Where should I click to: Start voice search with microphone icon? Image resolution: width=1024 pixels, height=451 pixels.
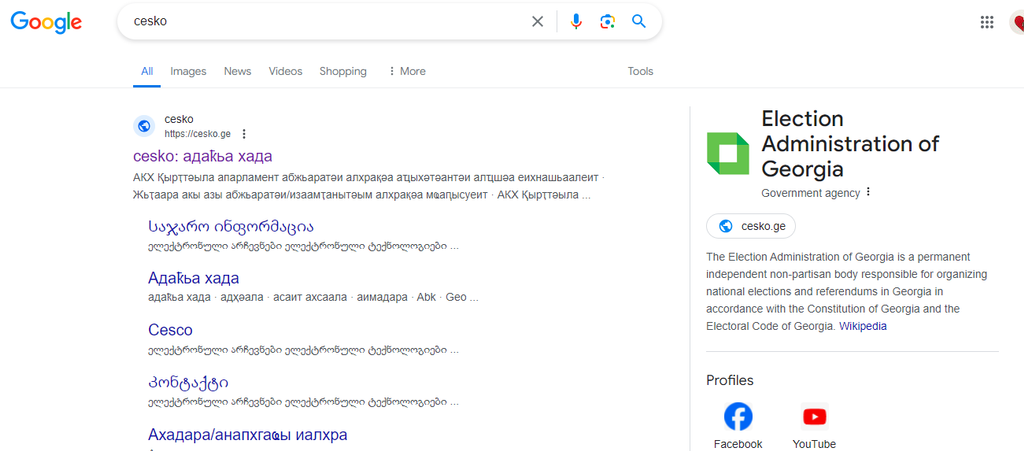576,22
